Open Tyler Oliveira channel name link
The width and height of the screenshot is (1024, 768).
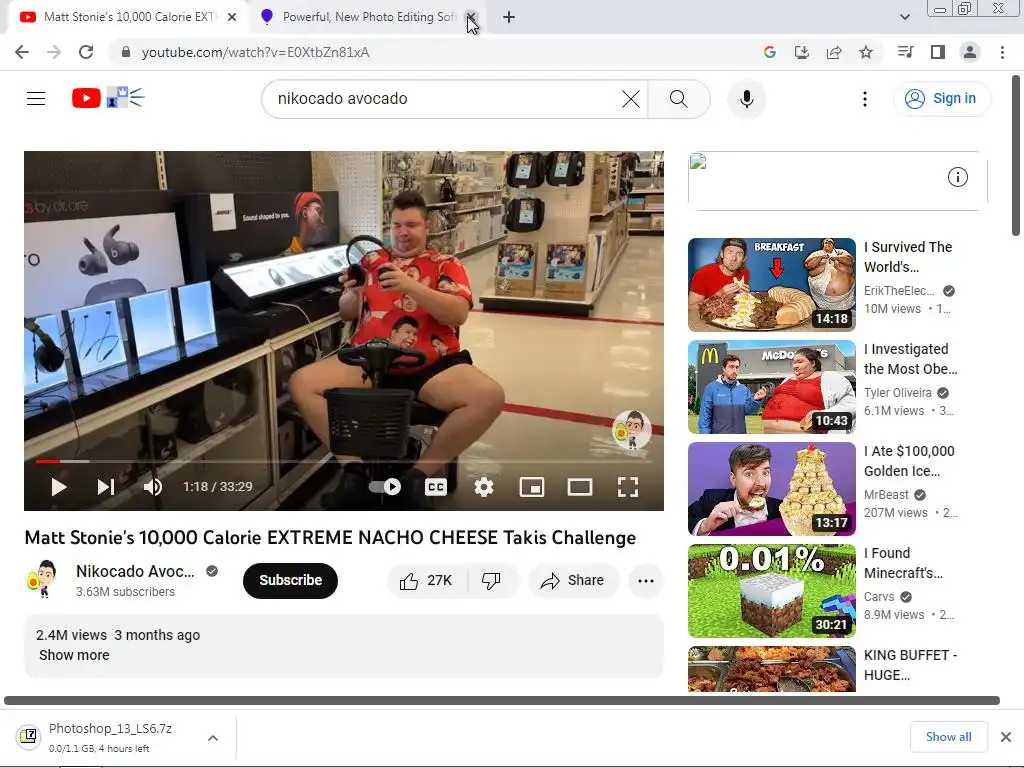coord(898,393)
